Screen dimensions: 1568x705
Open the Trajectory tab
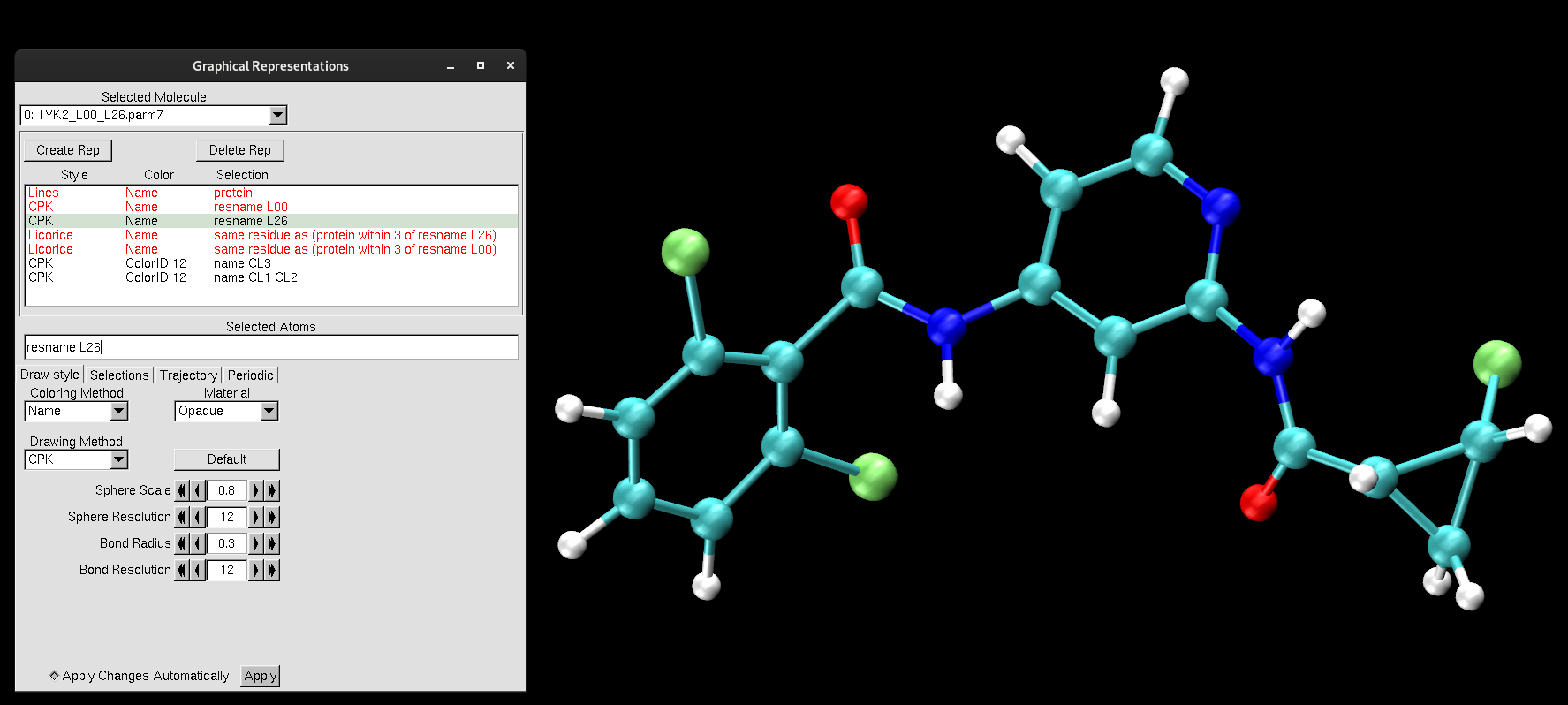coord(188,375)
